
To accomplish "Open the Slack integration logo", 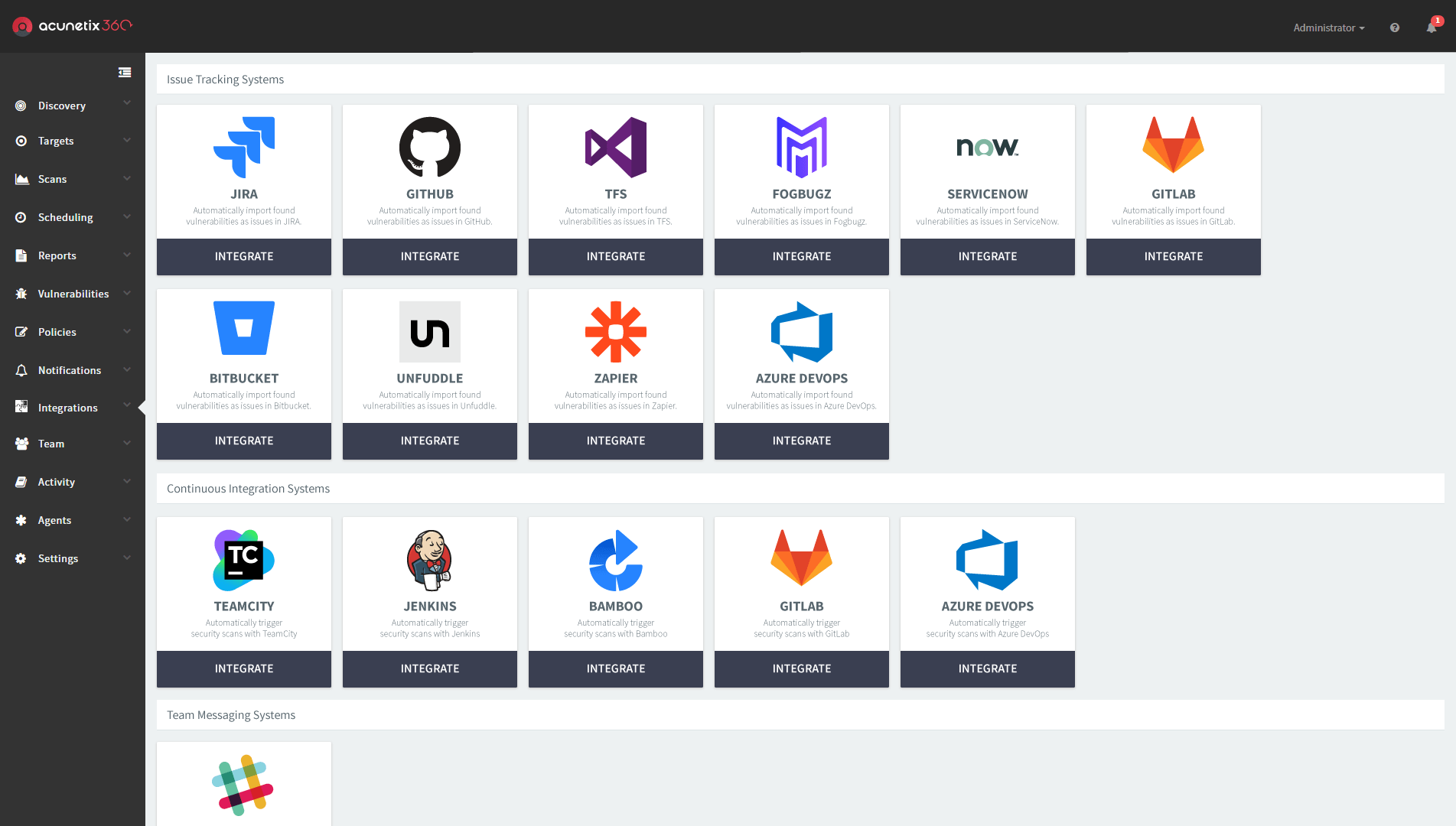I will coord(243,783).
